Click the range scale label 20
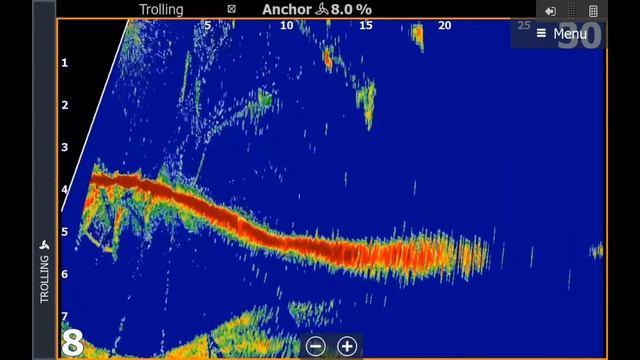640x360 pixels. coord(445,25)
